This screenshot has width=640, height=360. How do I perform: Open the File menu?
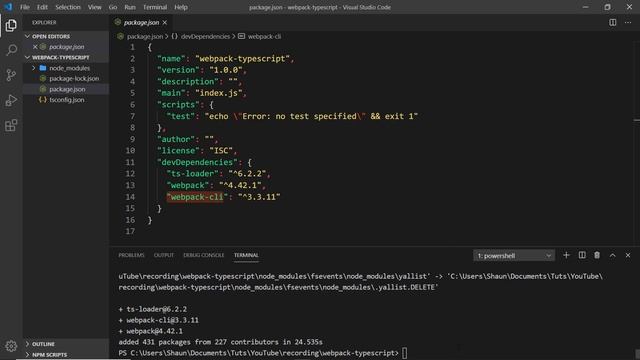pos(24,7)
